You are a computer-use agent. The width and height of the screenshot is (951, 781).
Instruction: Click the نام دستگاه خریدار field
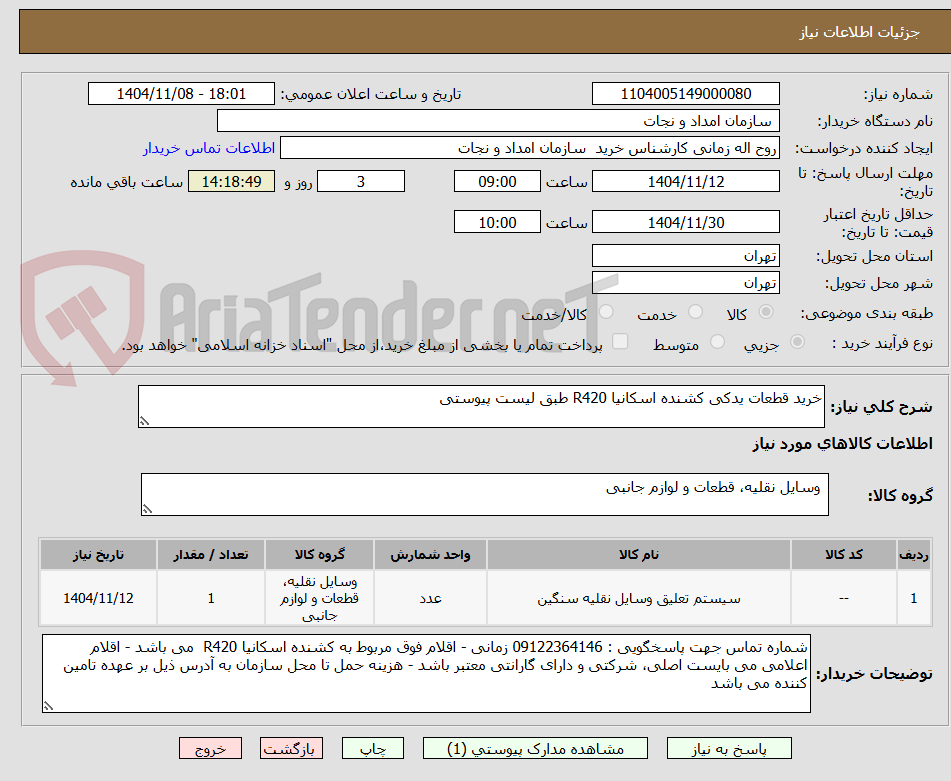point(498,121)
